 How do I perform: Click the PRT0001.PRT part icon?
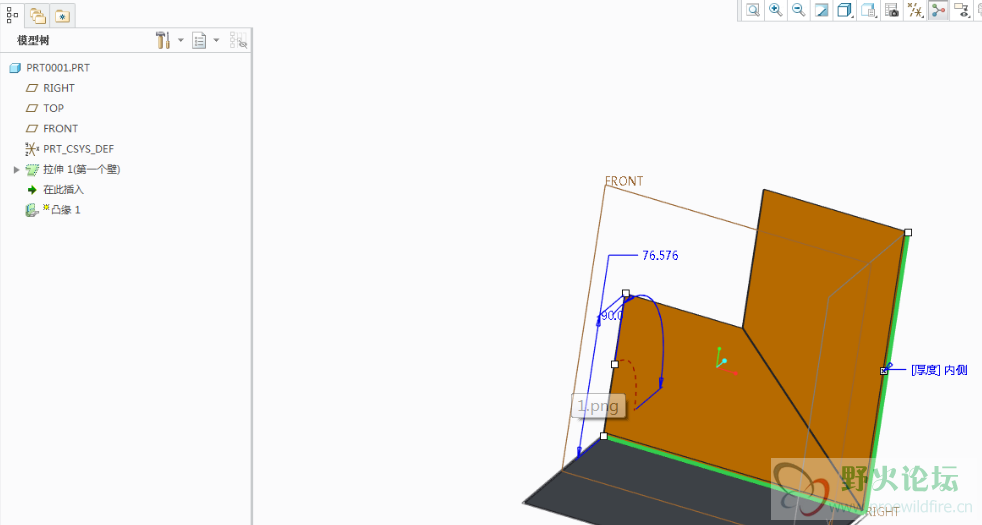pyautogui.click(x=15, y=68)
